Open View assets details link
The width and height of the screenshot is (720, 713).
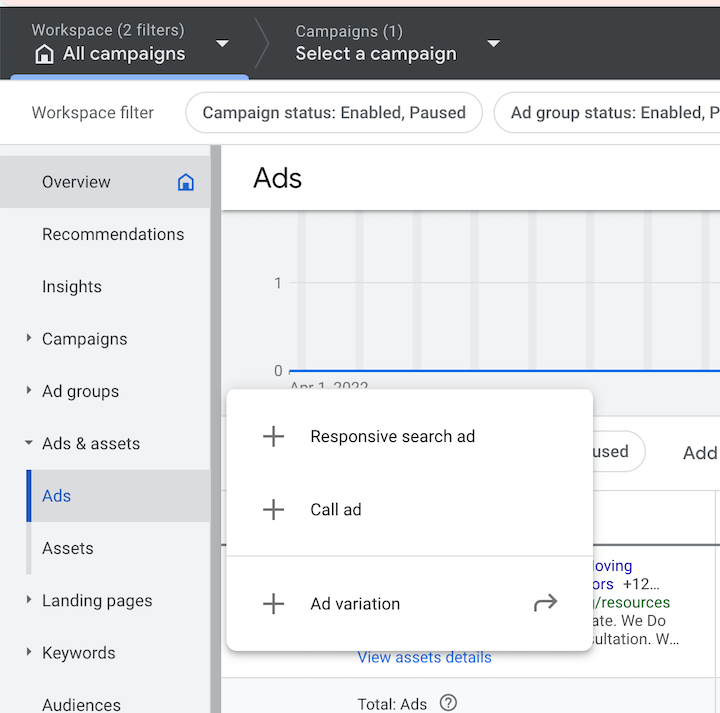click(x=424, y=657)
